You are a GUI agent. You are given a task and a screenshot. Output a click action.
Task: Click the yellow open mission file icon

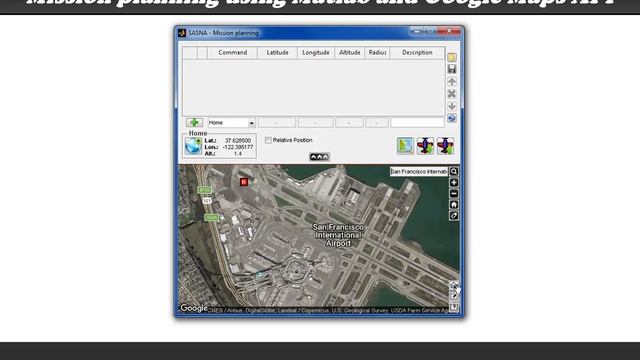[x=452, y=57]
